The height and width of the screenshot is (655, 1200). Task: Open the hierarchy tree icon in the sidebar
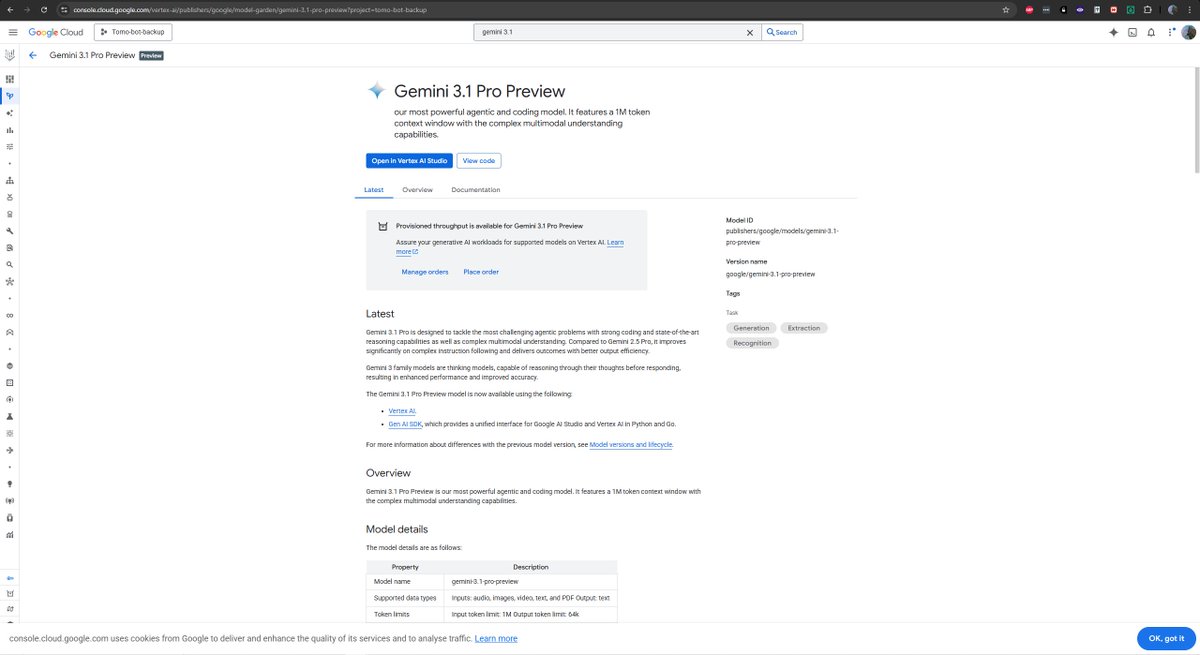click(x=10, y=180)
